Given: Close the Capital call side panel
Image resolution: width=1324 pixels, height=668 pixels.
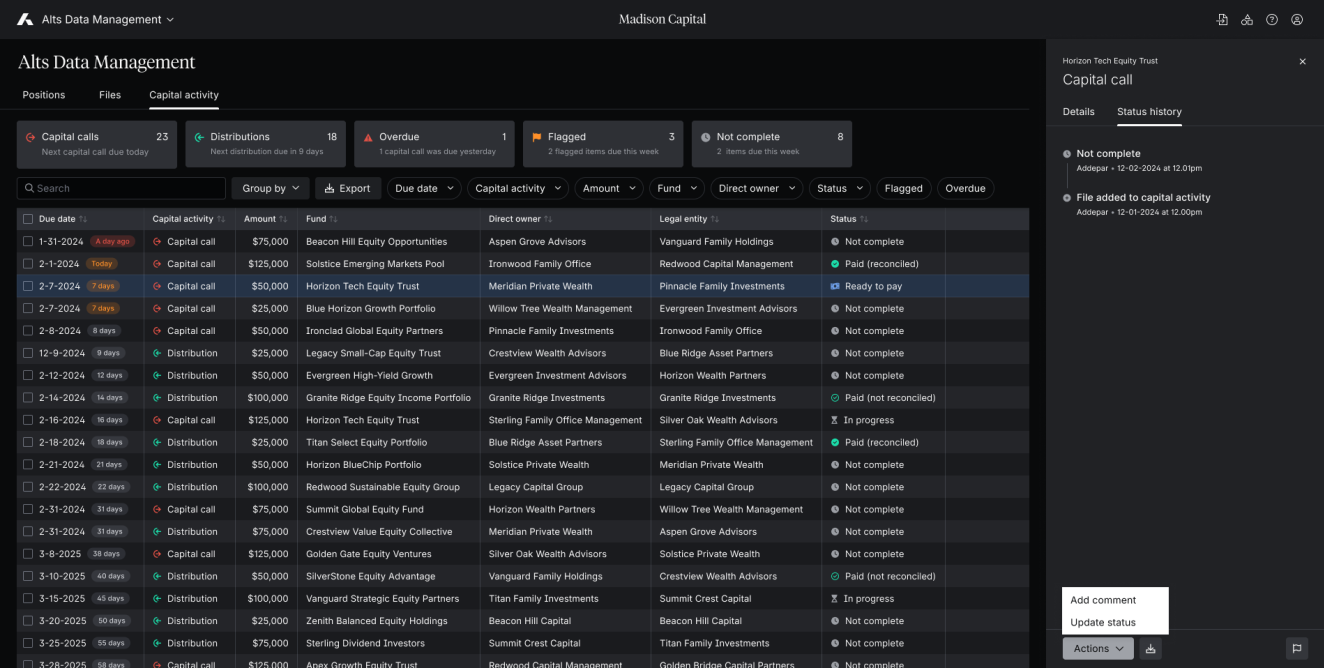Looking at the screenshot, I should tap(1302, 62).
